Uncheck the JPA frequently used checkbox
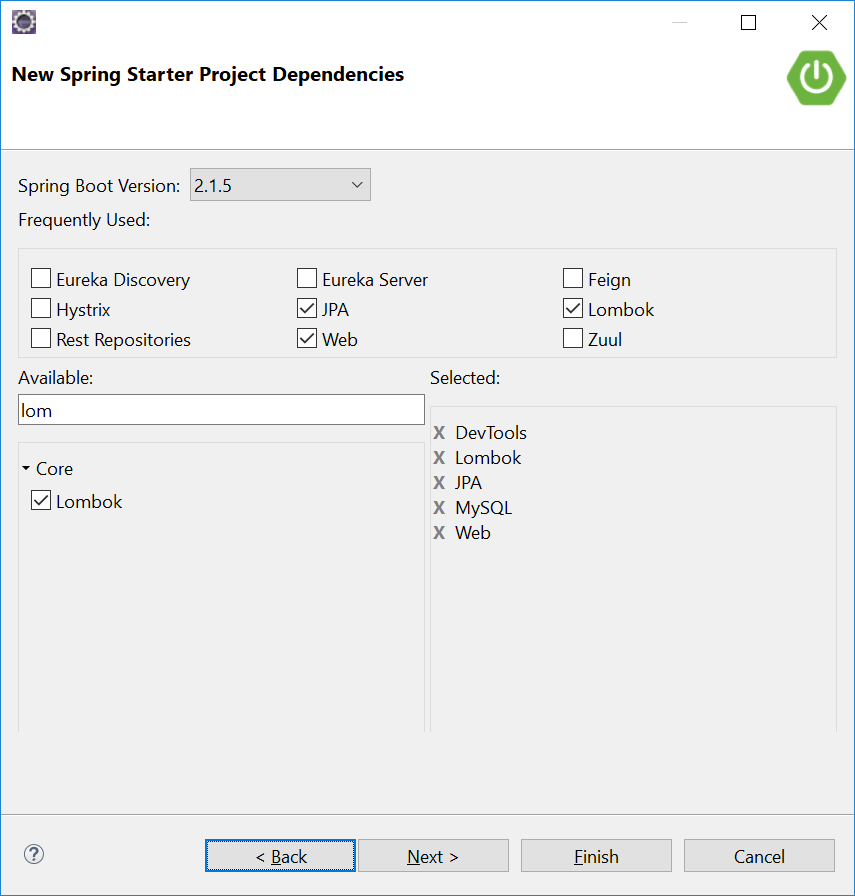The image size is (855, 896). point(307,308)
